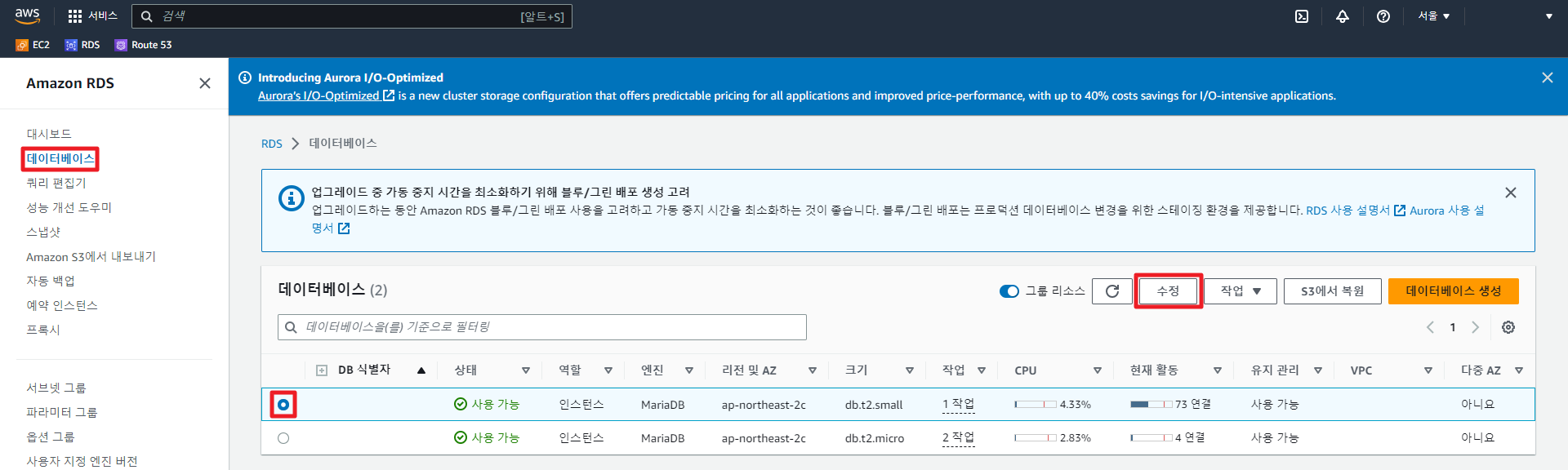1568x470 pixels.
Task: Open Dashboard (대시보드) in sidebar
Action: [x=49, y=134]
